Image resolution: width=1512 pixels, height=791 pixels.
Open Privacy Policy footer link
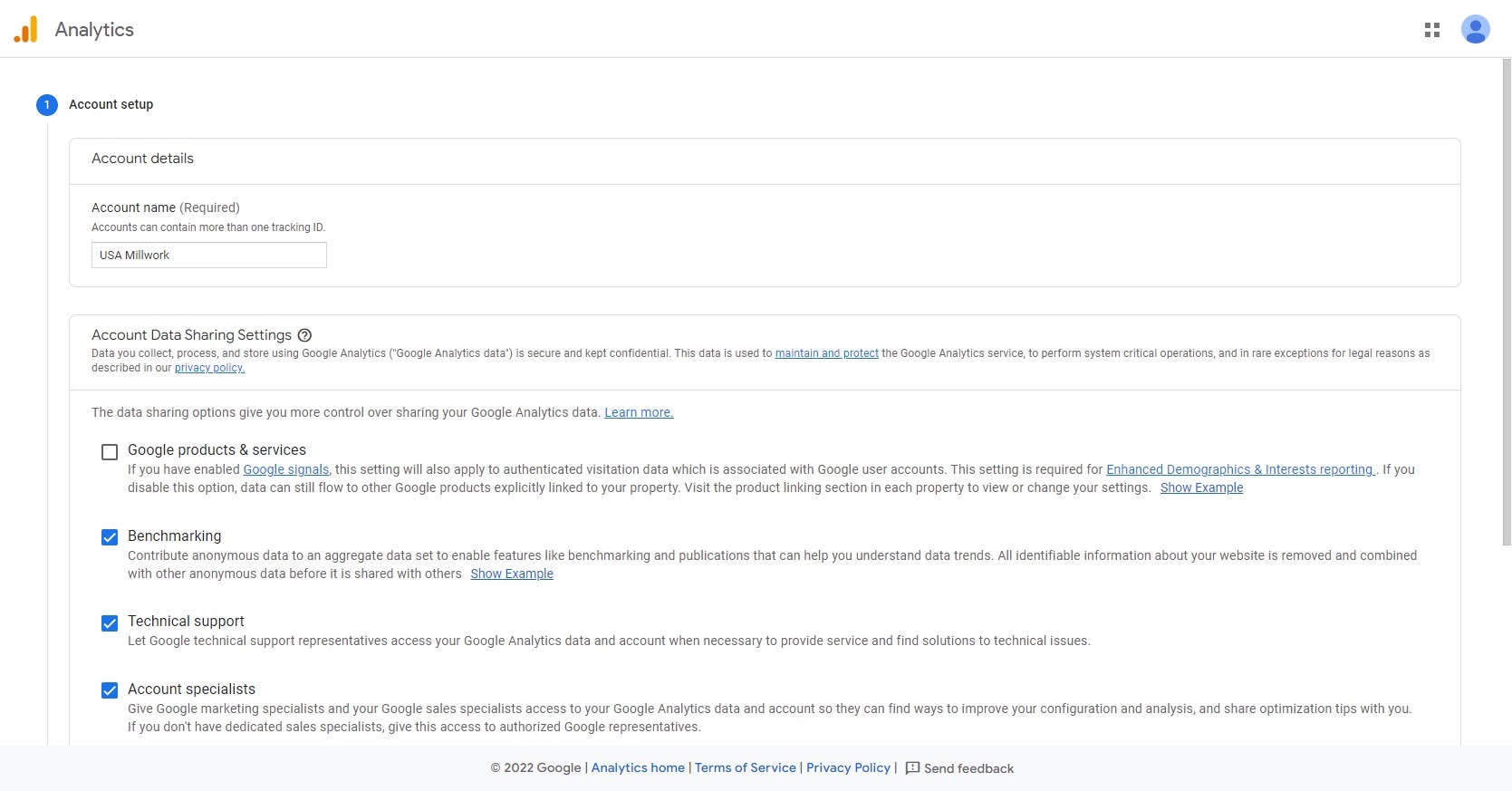849,767
